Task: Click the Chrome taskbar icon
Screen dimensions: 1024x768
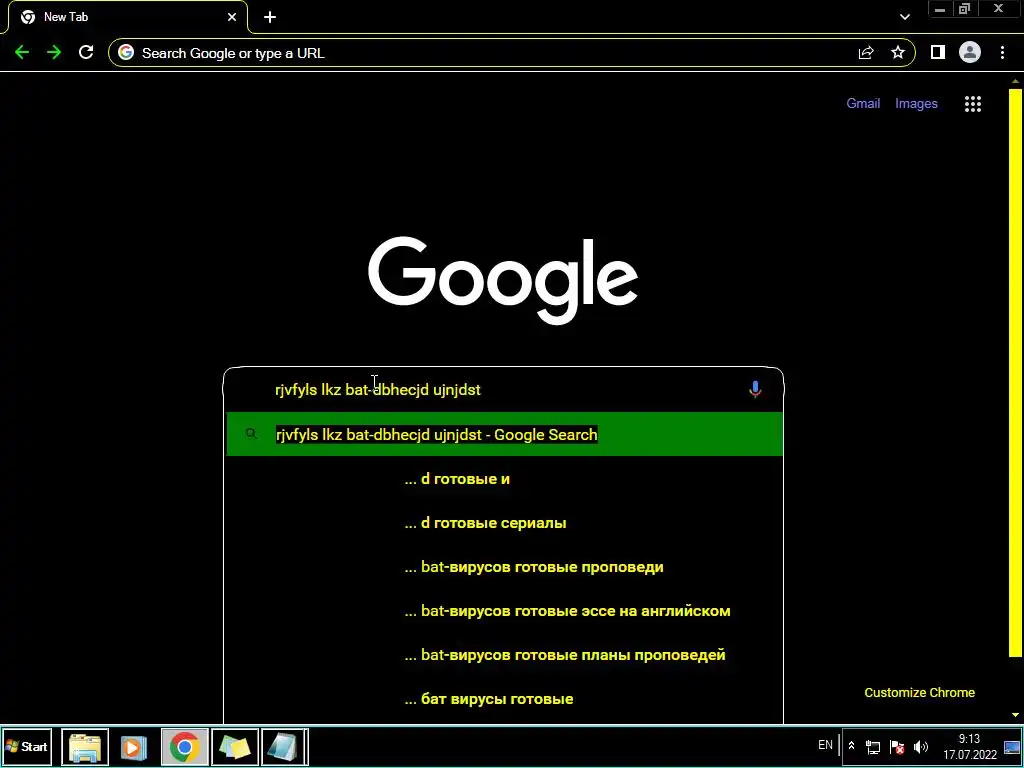Action: 184,746
